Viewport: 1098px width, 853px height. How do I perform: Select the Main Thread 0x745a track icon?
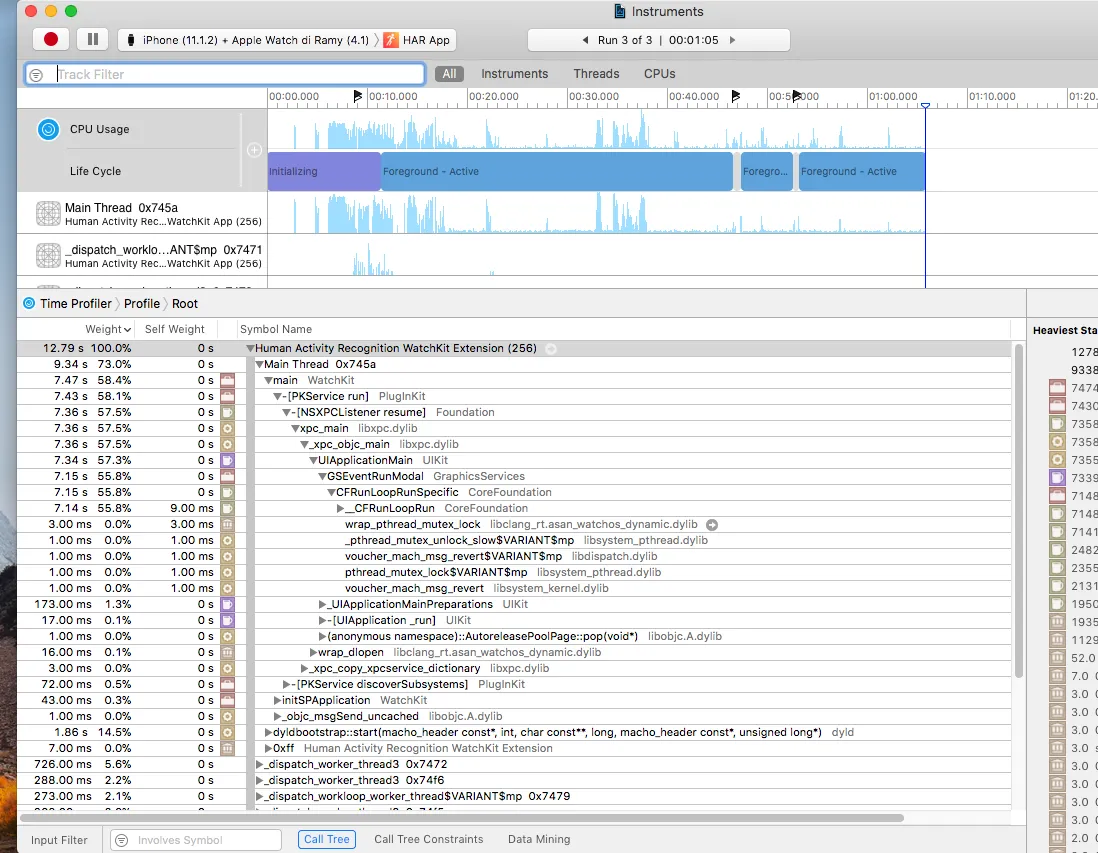[x=48, y=214]
